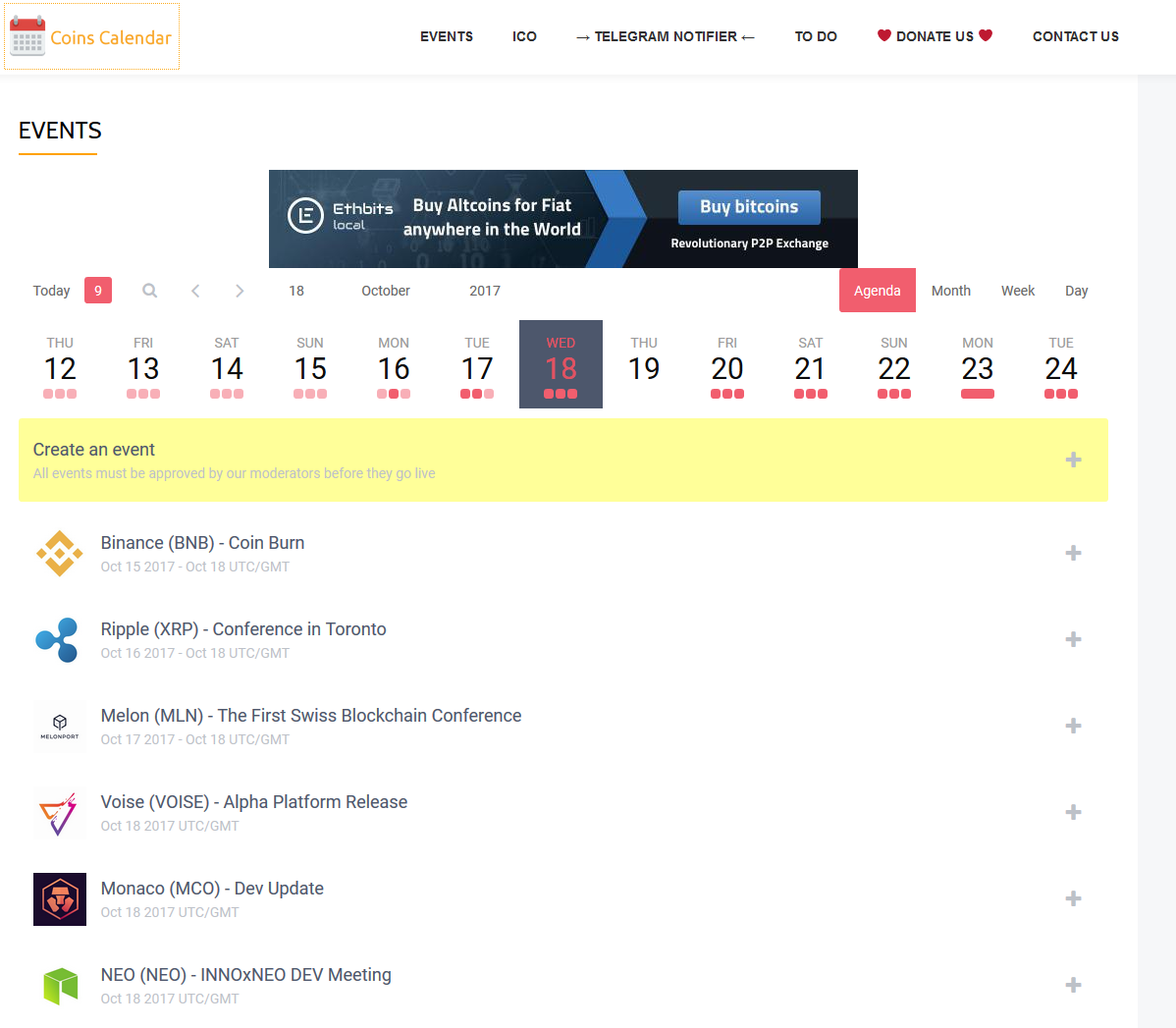Select Monday 16 in date strip
1176x1028 pixels.
[394, 365]
